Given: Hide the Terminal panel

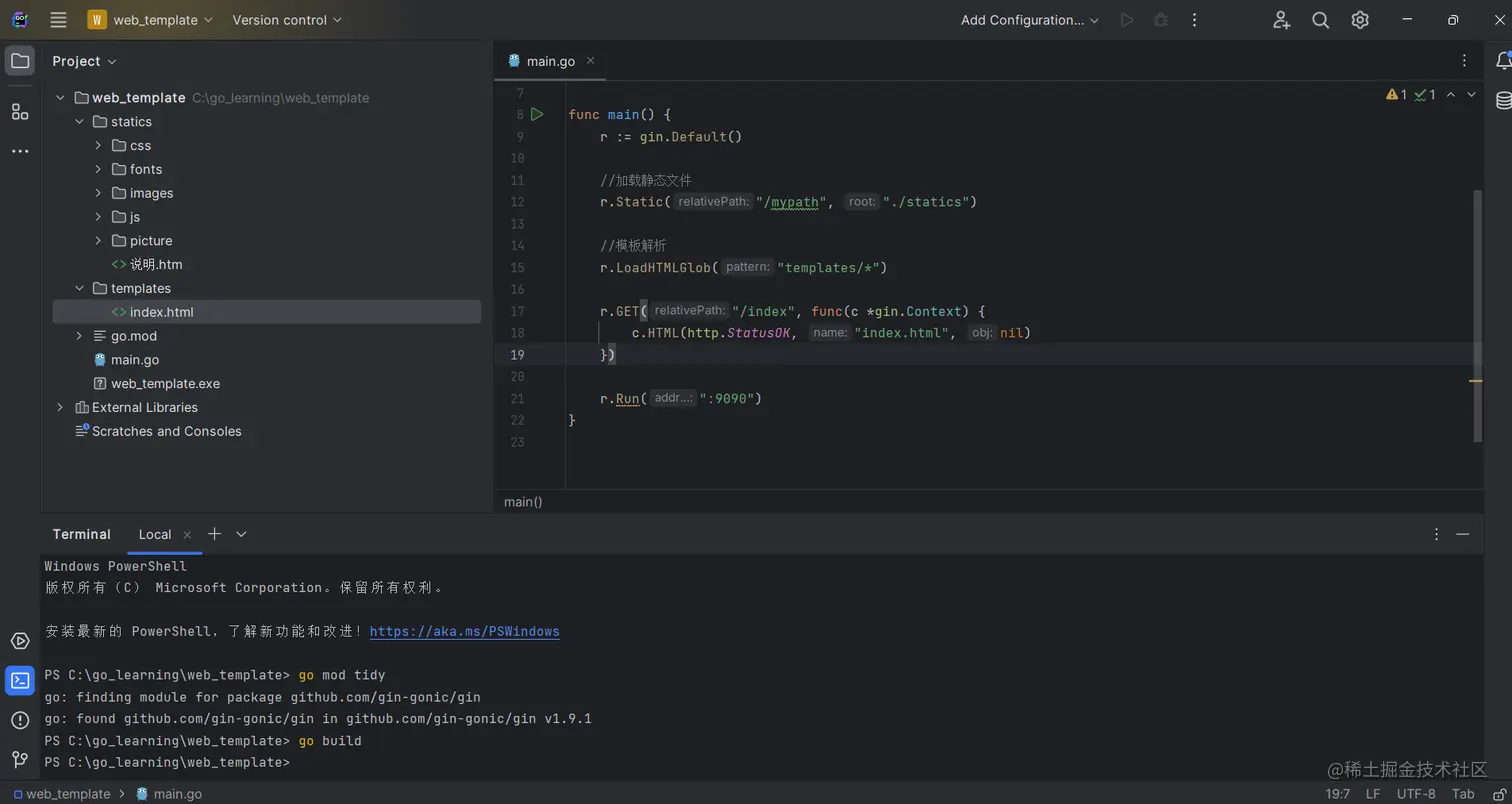Looking at the screenshot, I should point(1463,534).
